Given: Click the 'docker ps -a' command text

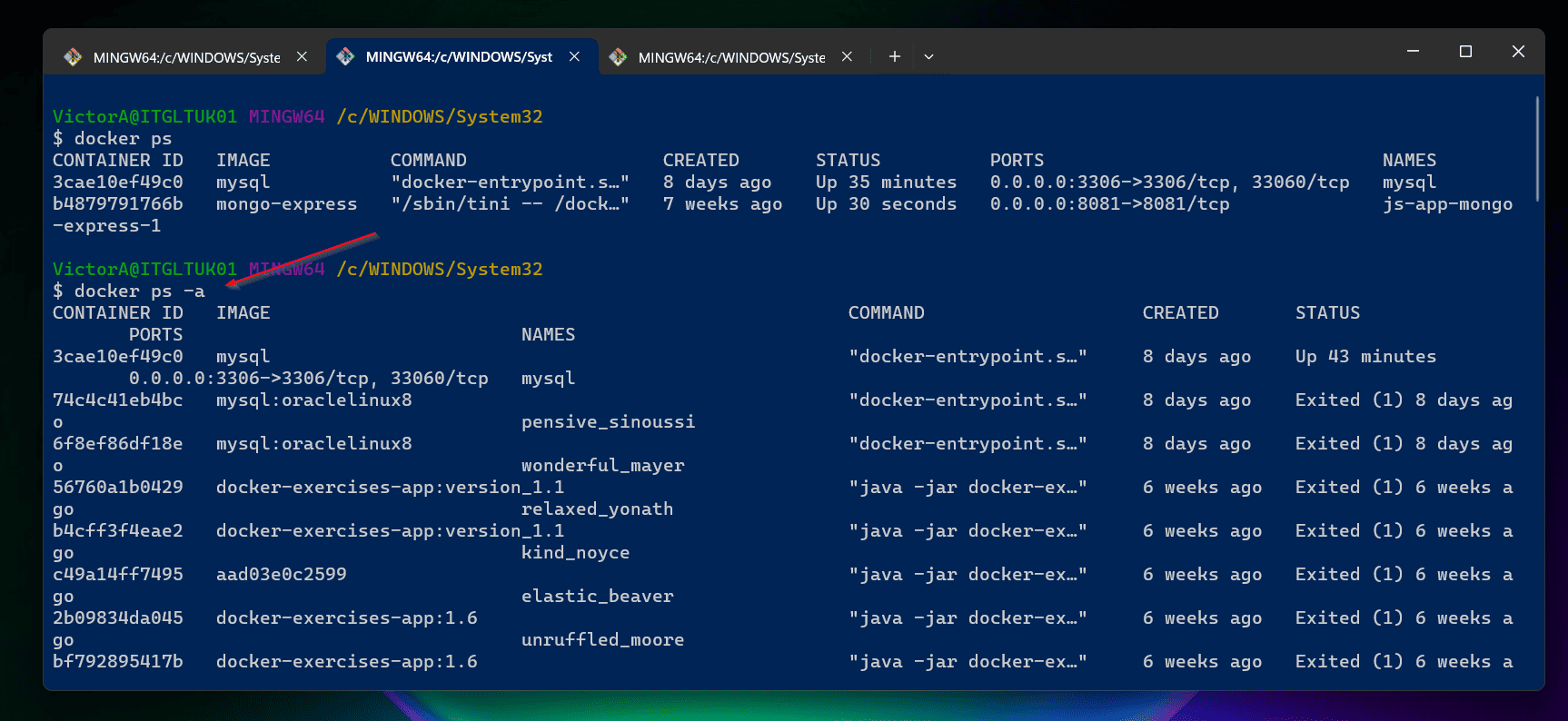Looking at the screenshot, I should tap(139, 291).
